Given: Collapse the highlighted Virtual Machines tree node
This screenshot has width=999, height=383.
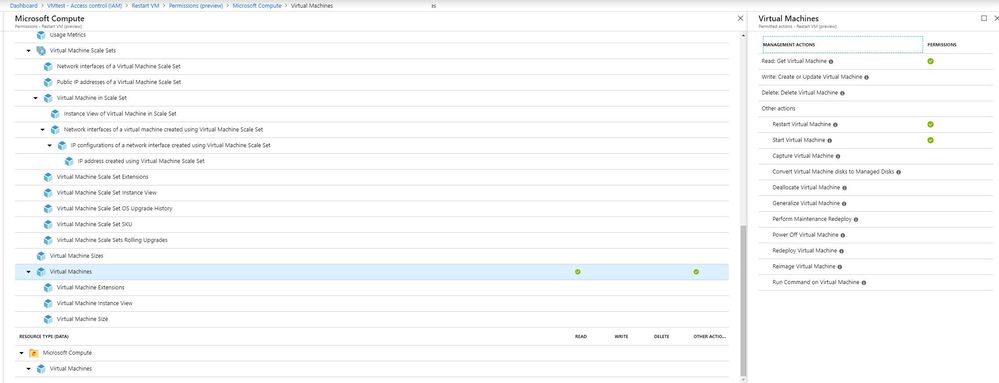Looking at the screenshot, I should (x=29, y=272).
